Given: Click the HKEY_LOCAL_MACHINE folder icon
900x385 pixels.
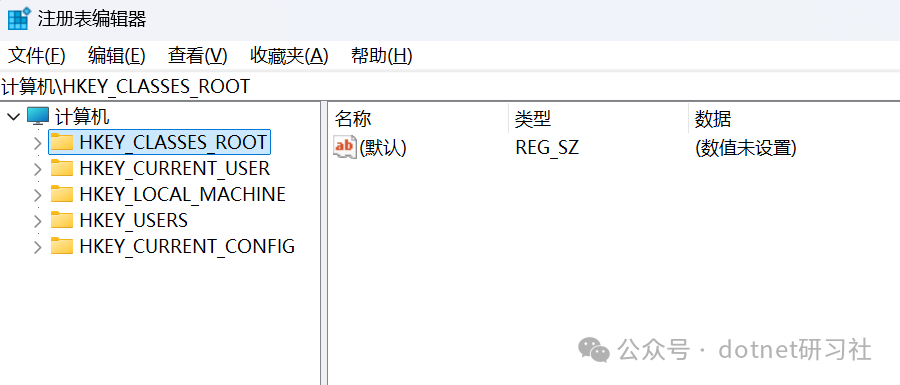Looking at the screenshot, I should click(62, 194).
